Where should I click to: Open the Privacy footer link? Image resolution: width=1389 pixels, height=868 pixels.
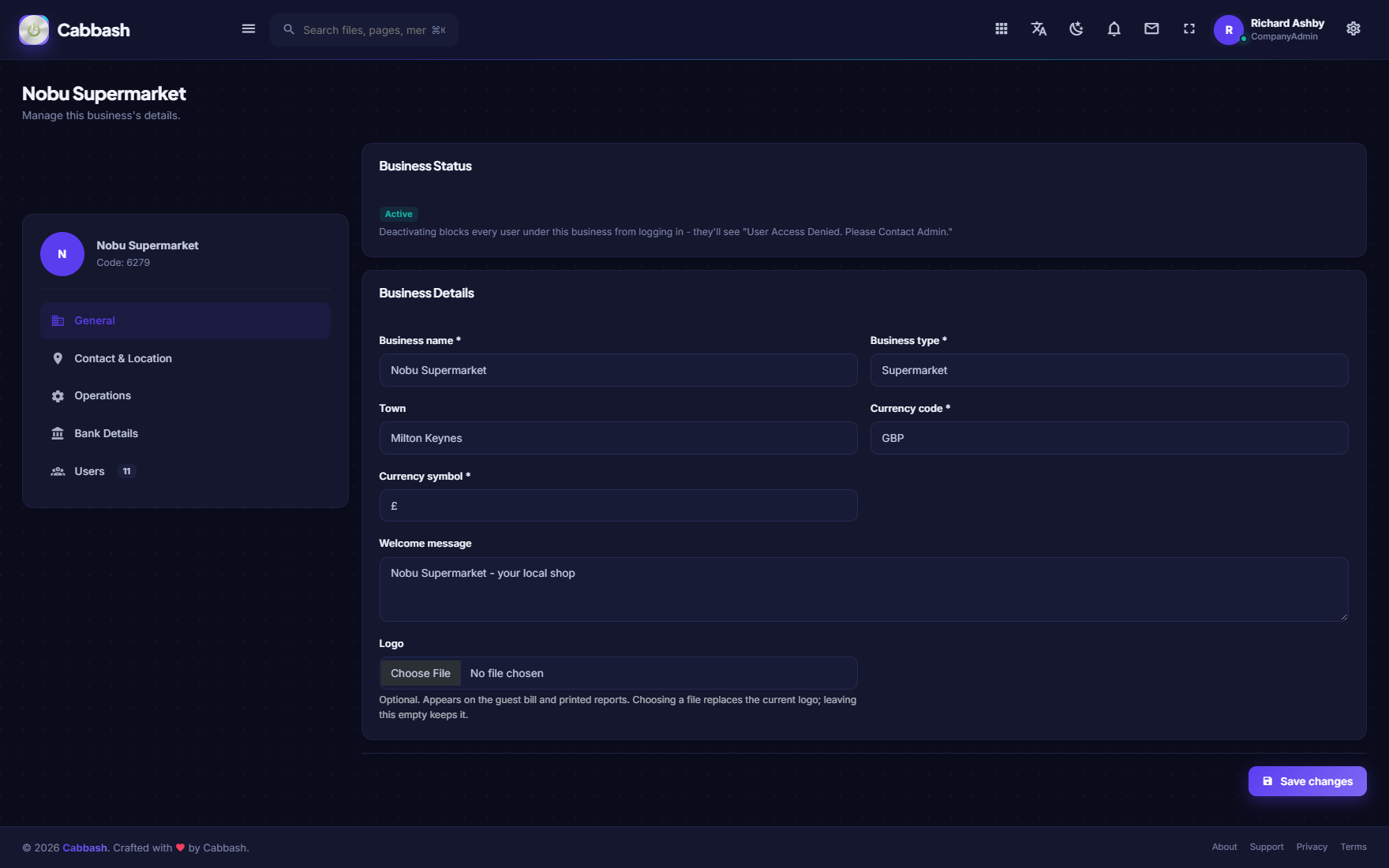[x=1312, y=847]
